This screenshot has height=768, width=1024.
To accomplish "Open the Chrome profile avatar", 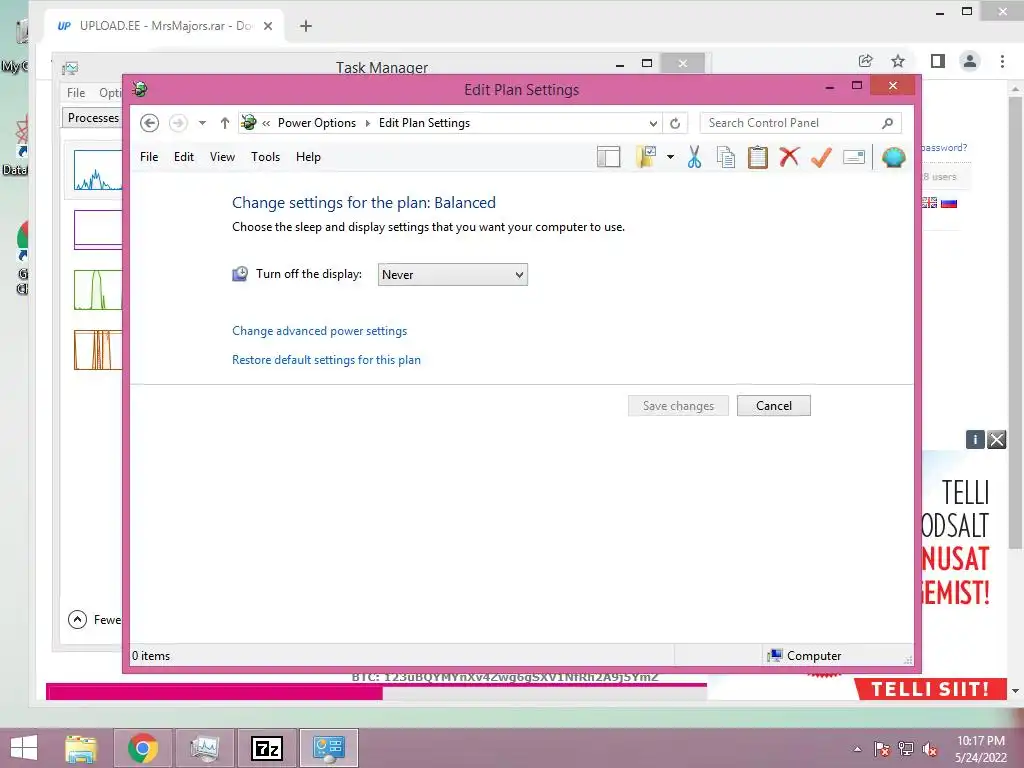I will (970, 61).
